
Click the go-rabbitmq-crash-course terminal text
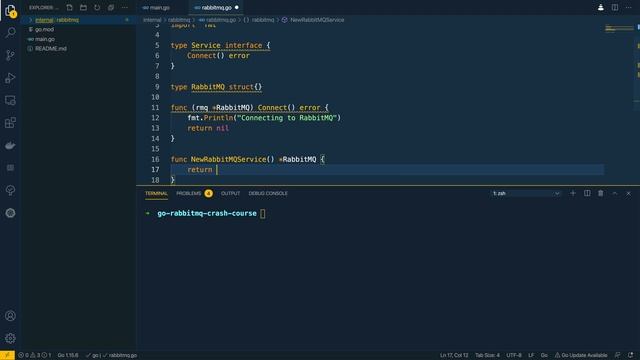pyautogui.click(x=207, y=213)
